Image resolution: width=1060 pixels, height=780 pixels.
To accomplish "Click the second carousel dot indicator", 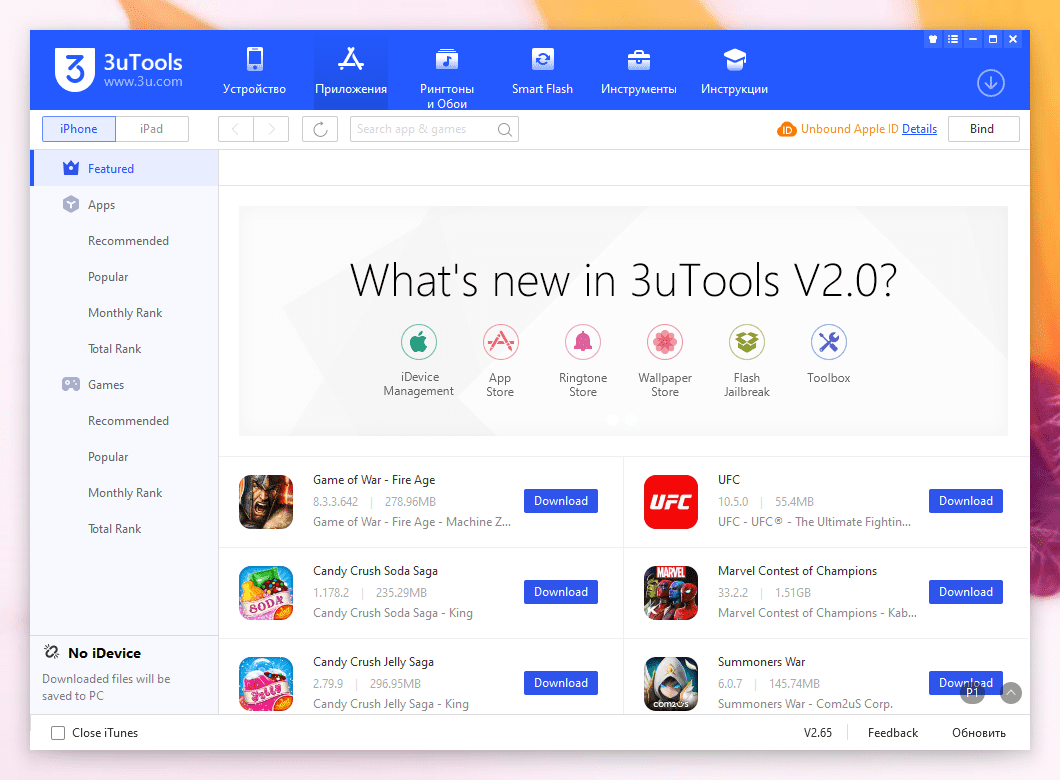I will coord(633,420).
